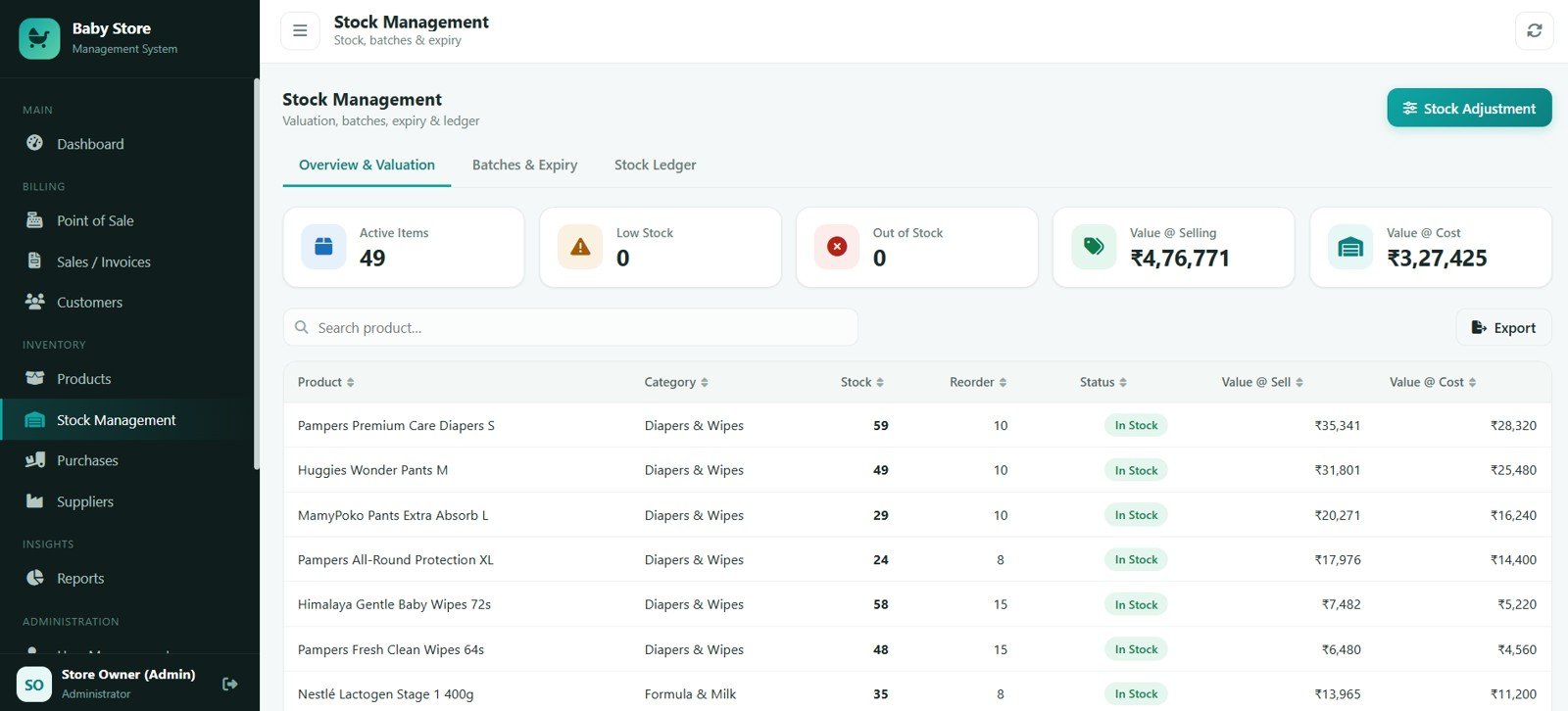Click the sidebar vertical scrollbar
This screenshot has width=1568, height=711.
click(x=256, y=274)
